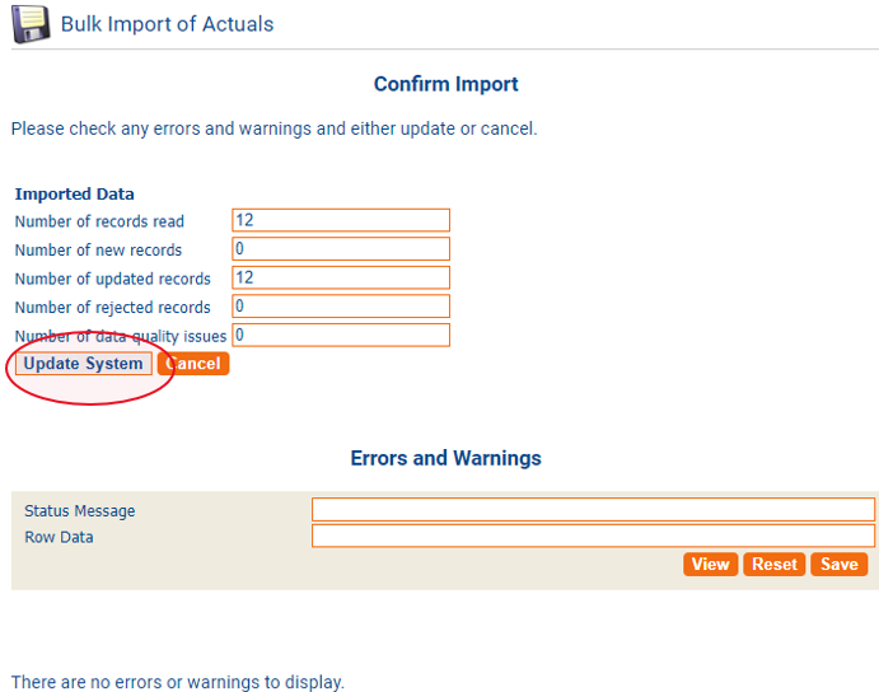Click inside the Status Message field

tap(592, 510)
